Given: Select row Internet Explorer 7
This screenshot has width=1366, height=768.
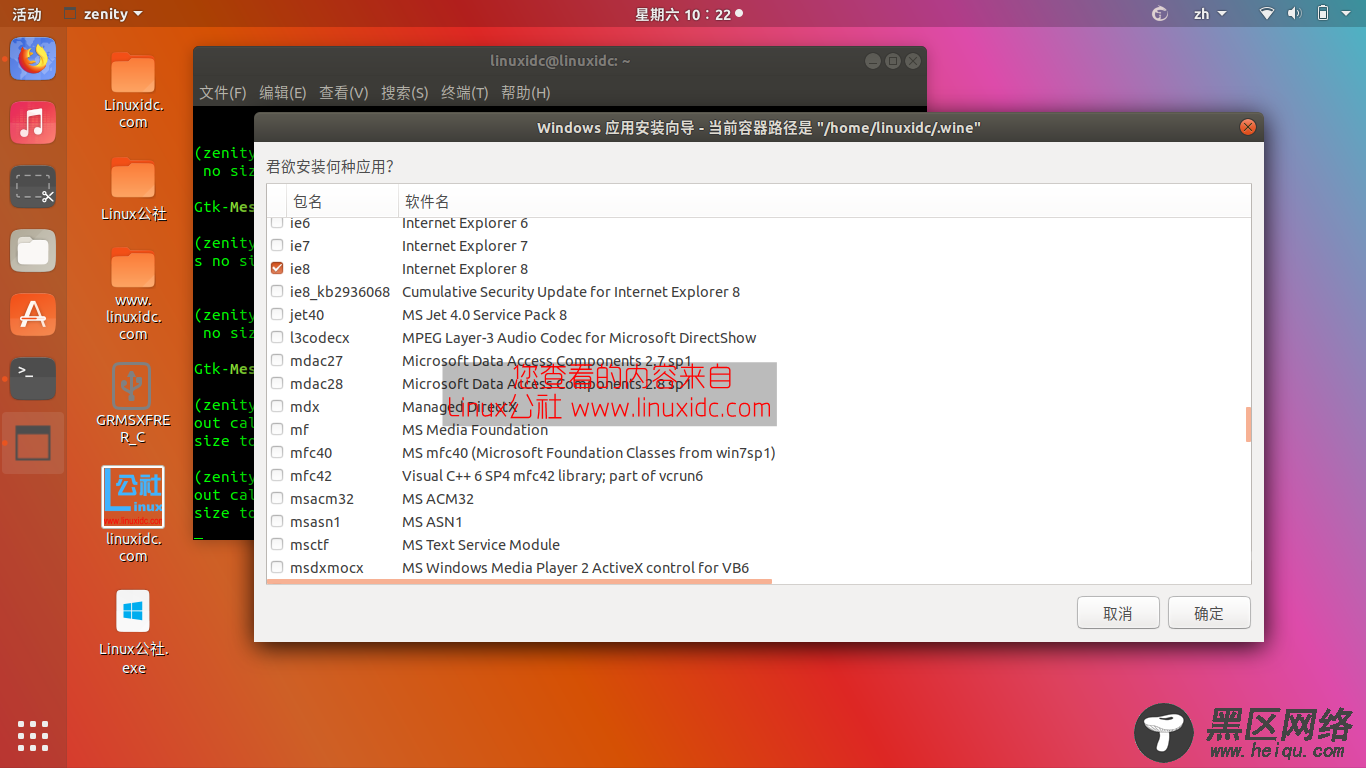Looking at the screenshot, I should pos(759,246).
